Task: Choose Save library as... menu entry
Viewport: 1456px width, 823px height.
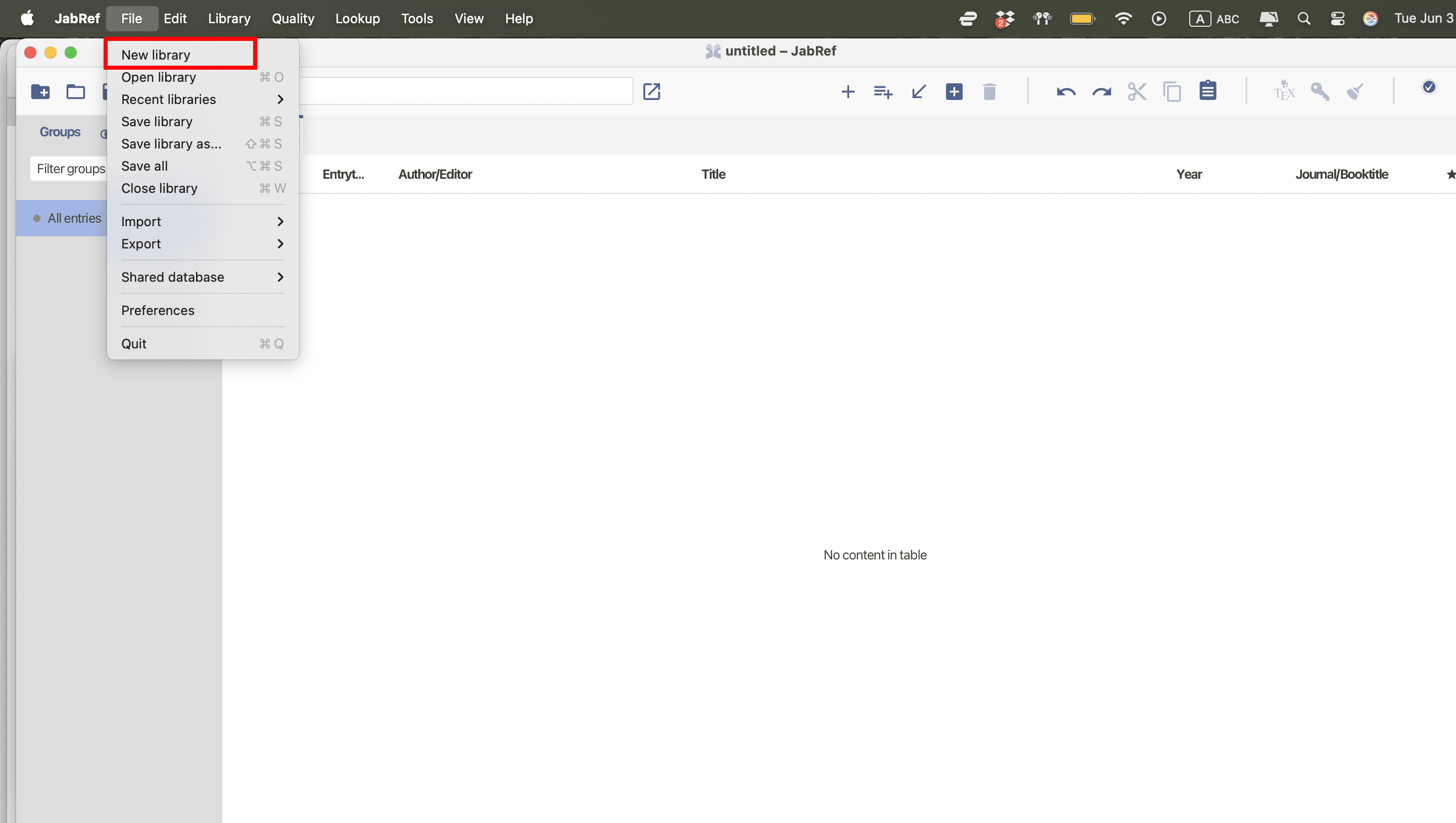Action: [x=171, y=144]
